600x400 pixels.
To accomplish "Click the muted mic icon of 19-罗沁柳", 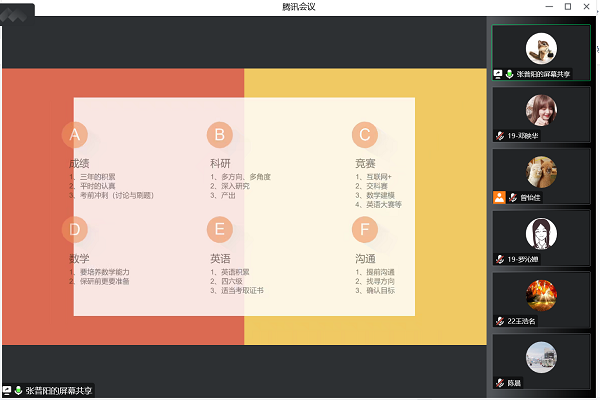I will click(500, 259).
